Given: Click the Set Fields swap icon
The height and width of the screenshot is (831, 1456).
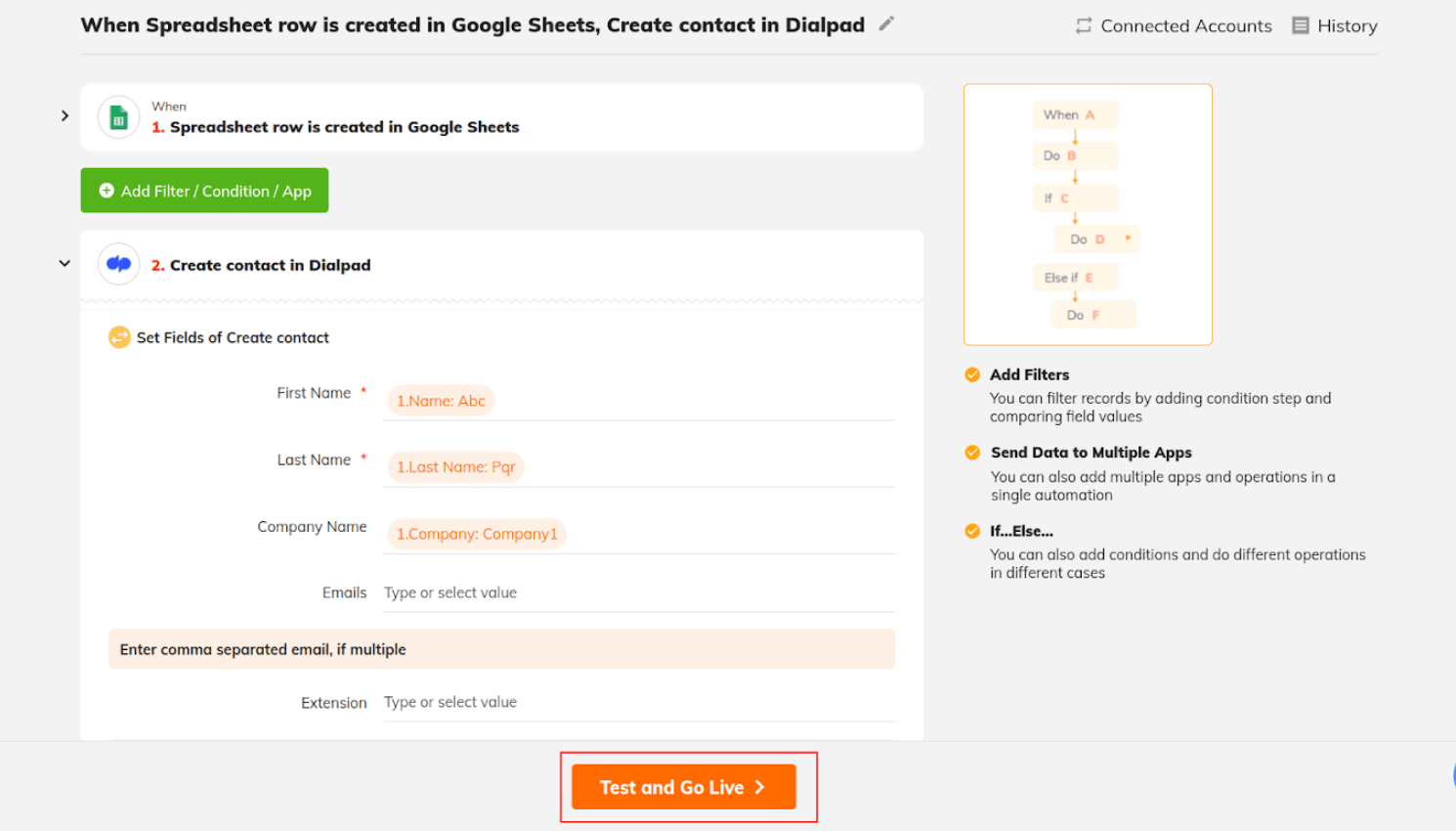Looking at the screenshot, I should [x=119, y=337].
